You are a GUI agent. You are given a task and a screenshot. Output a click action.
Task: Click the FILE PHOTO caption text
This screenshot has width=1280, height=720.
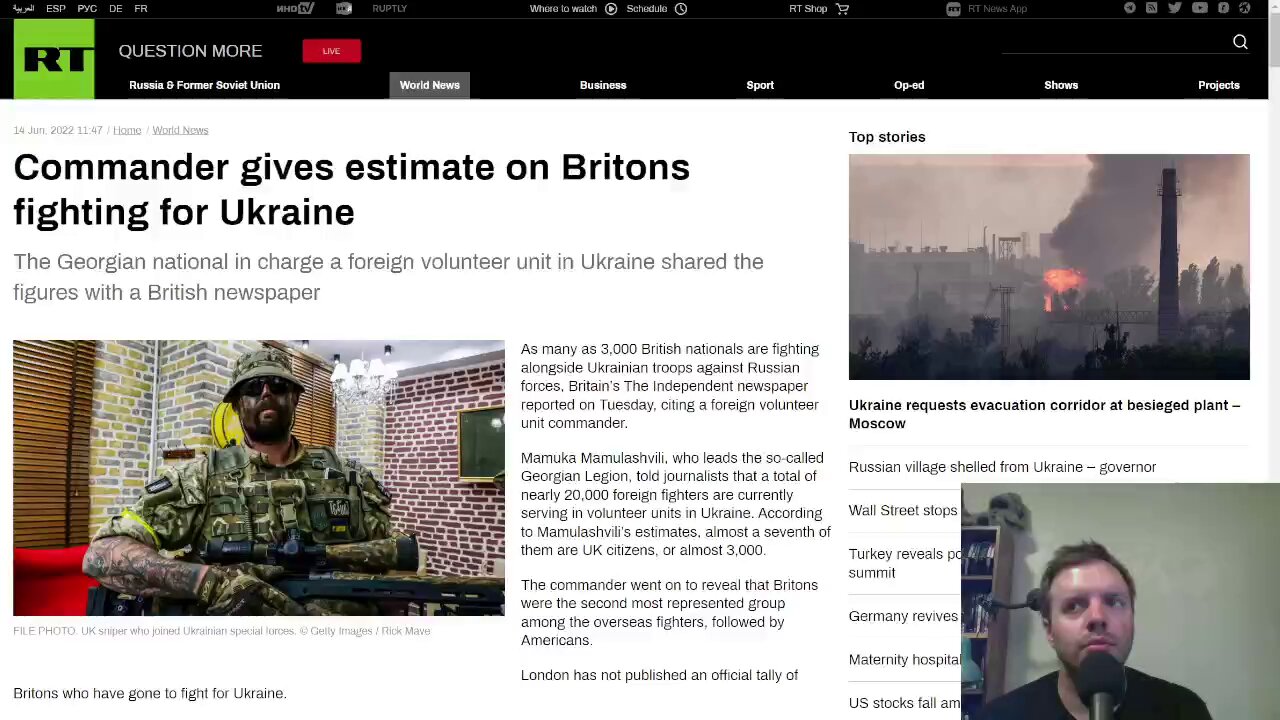click(222, 631)
